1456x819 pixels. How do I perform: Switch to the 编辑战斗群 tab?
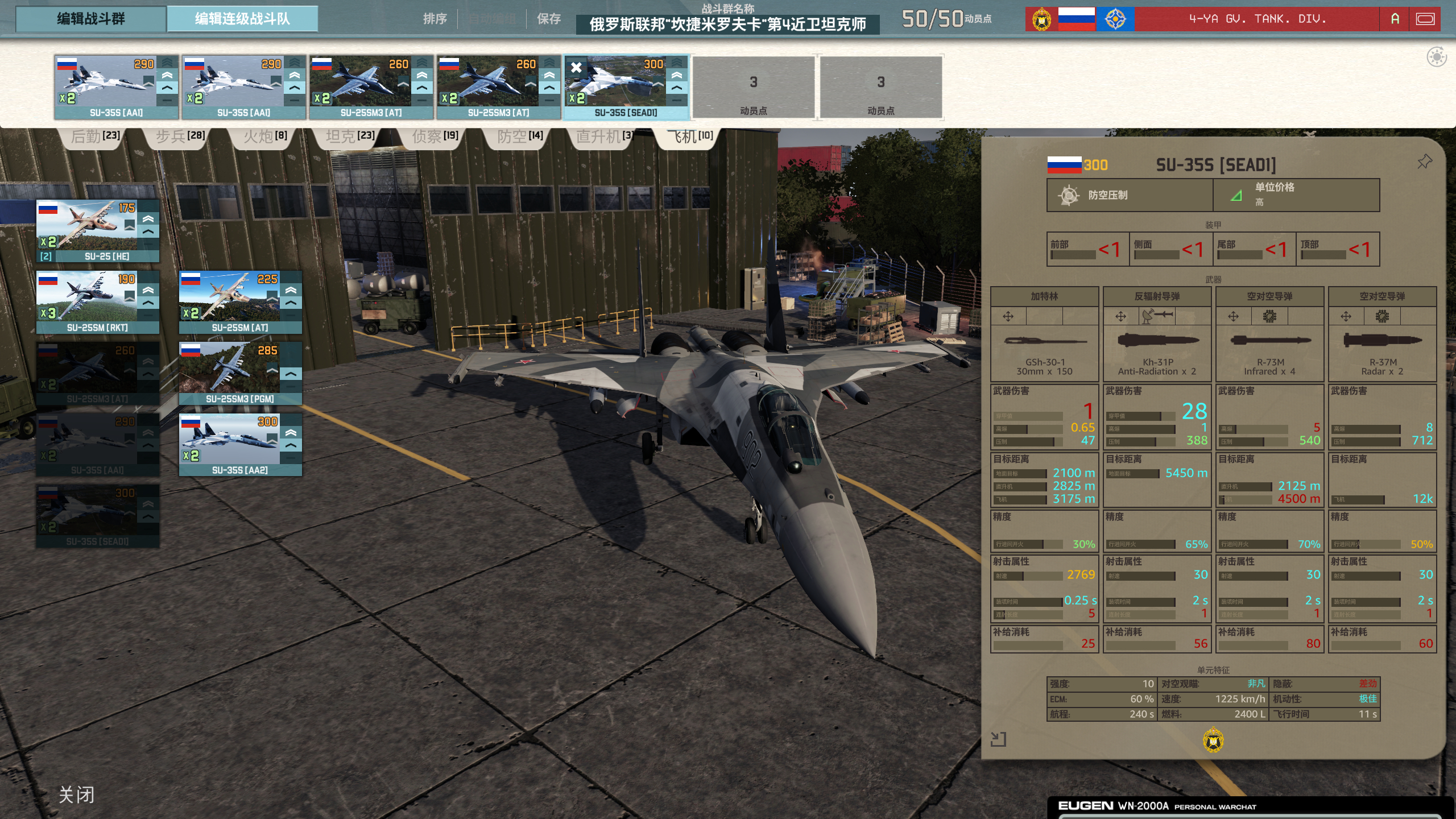(x=91, y=19)
